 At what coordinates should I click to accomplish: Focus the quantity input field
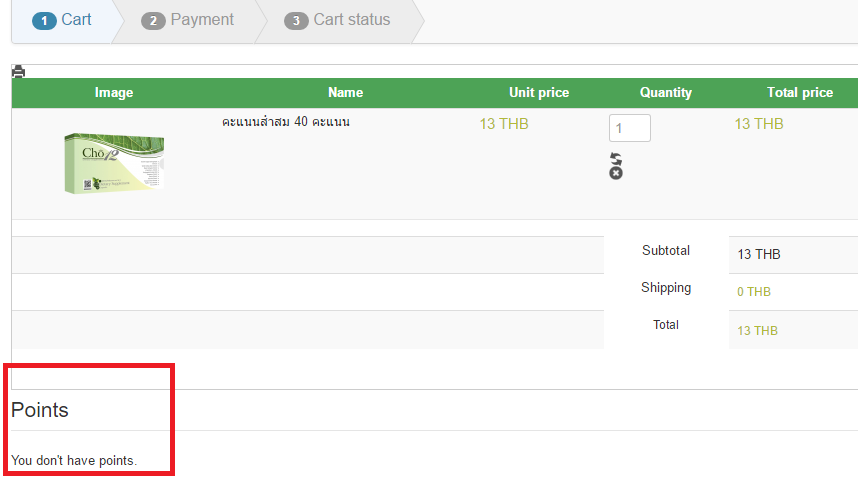tap(629, 128)
